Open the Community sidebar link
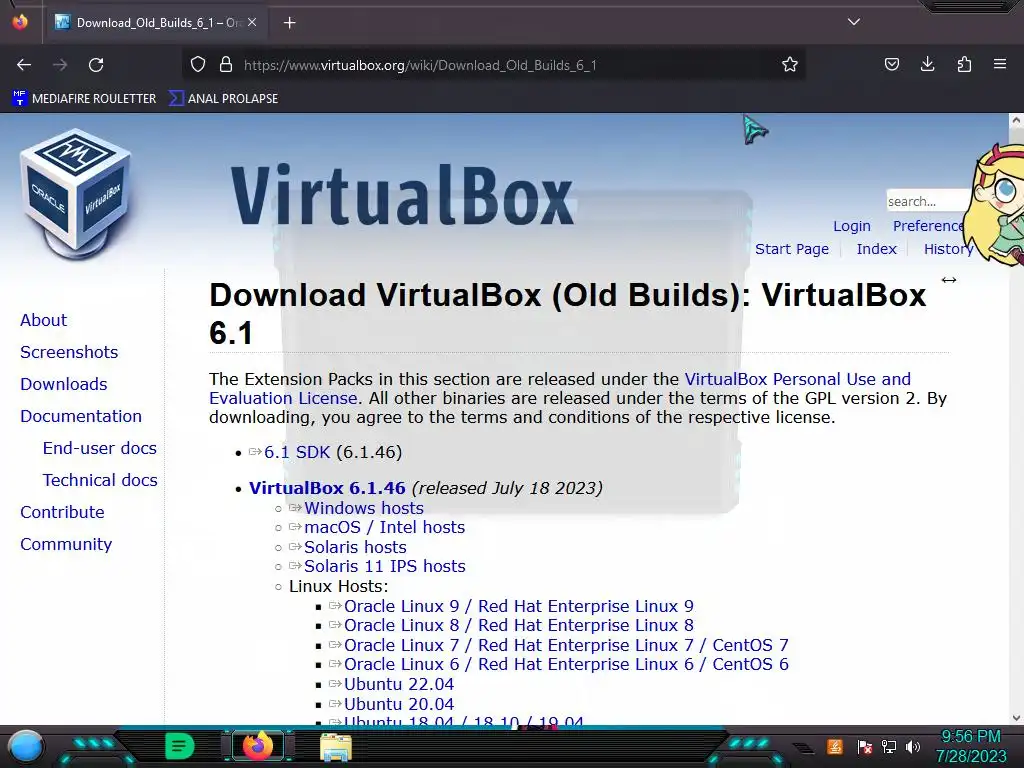Image resolution: width=1024 pixels, height=768 pixels. [x=66, y=544]
